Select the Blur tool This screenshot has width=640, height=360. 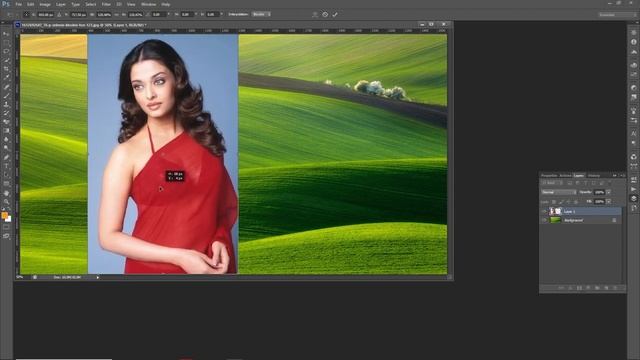coord(6,140)
